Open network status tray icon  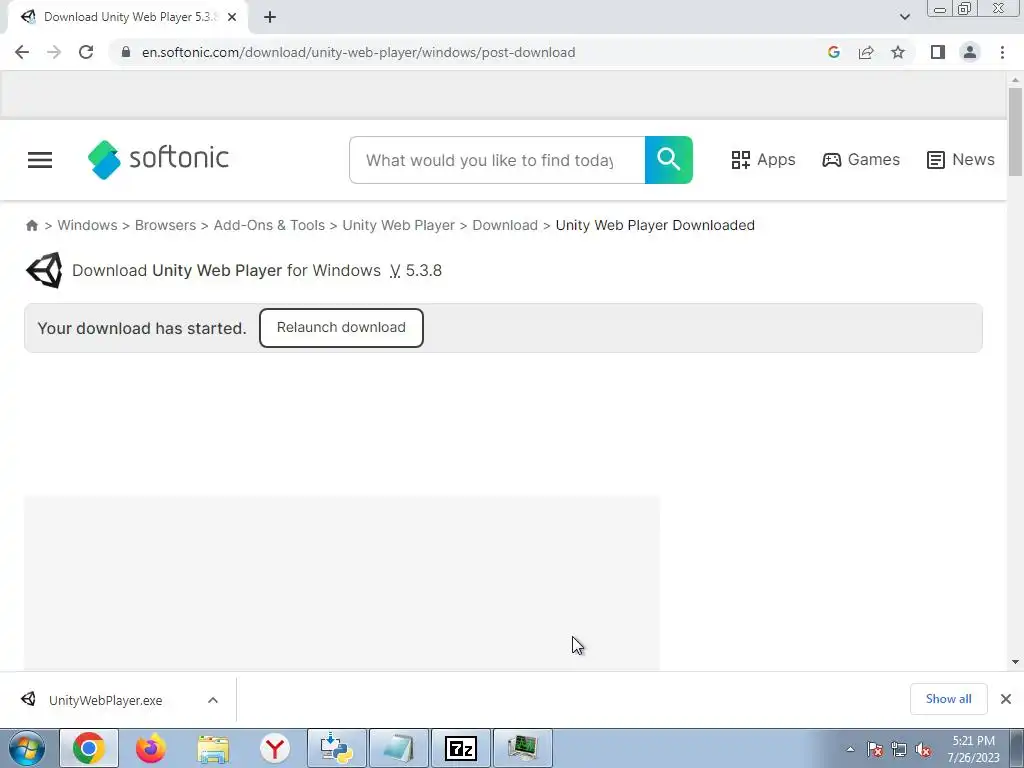(x=899, y=749)
